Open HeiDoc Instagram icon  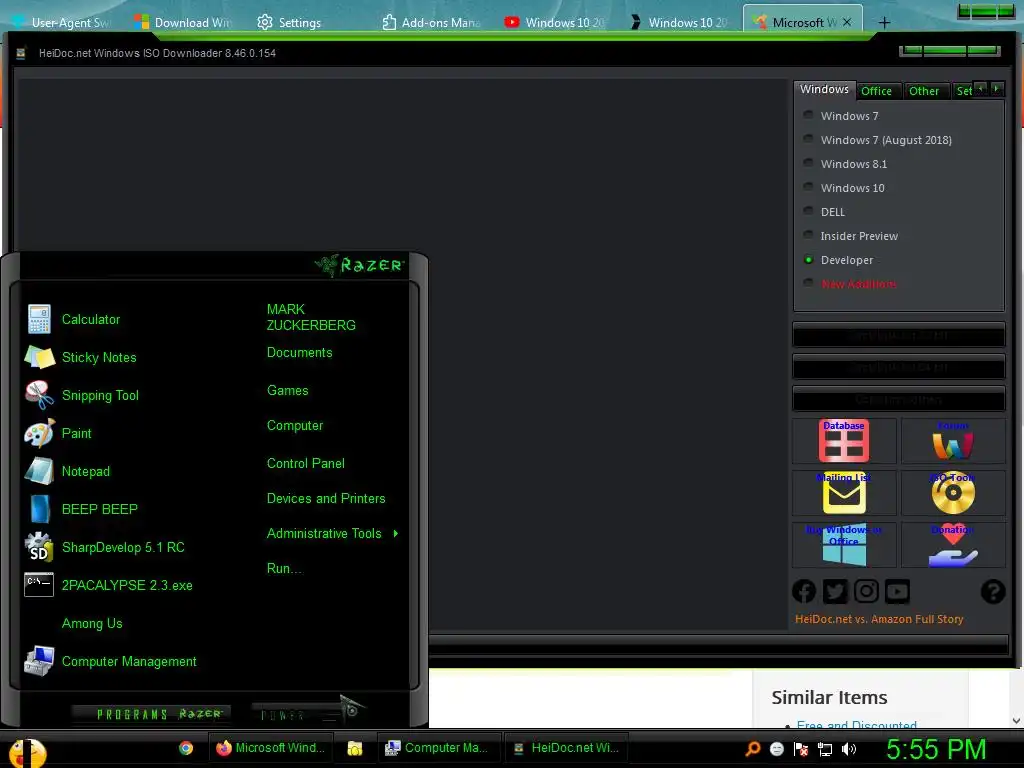pyautogui.click(x=866, y=592)
